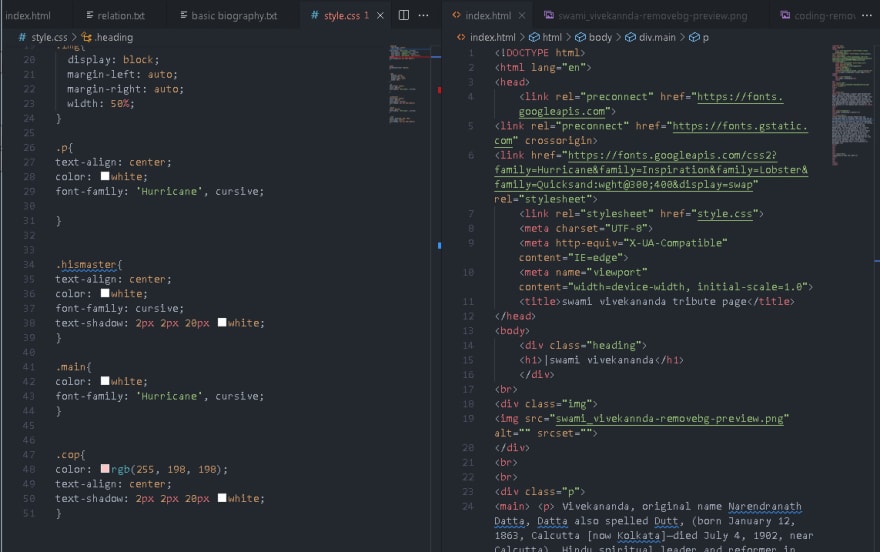880x552 pixels.
Task: Select index.html in right breadcrumb
Action: (x=492, y=38)
